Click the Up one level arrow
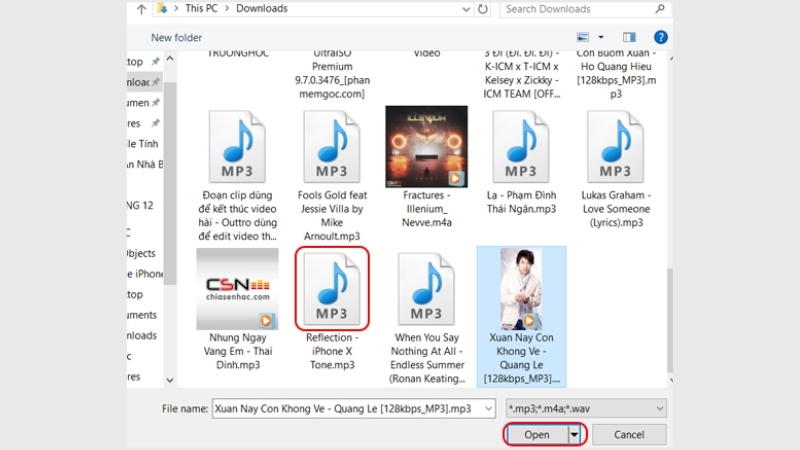Viewport: 800px width, 450px height. pyautogui.click(x=140, y=9)
